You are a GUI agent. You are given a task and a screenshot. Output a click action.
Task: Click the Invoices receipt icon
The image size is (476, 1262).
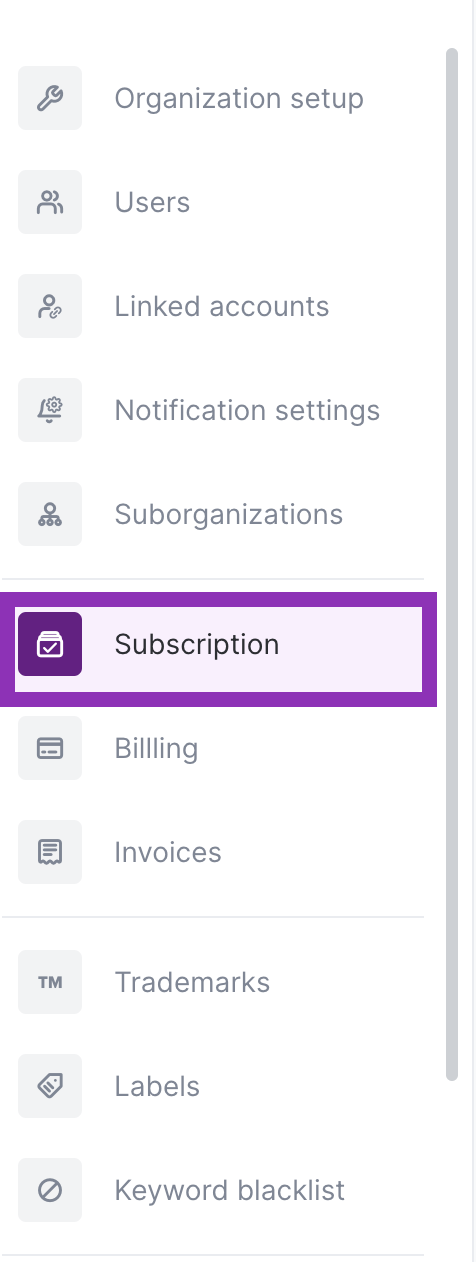click(50, 852)
